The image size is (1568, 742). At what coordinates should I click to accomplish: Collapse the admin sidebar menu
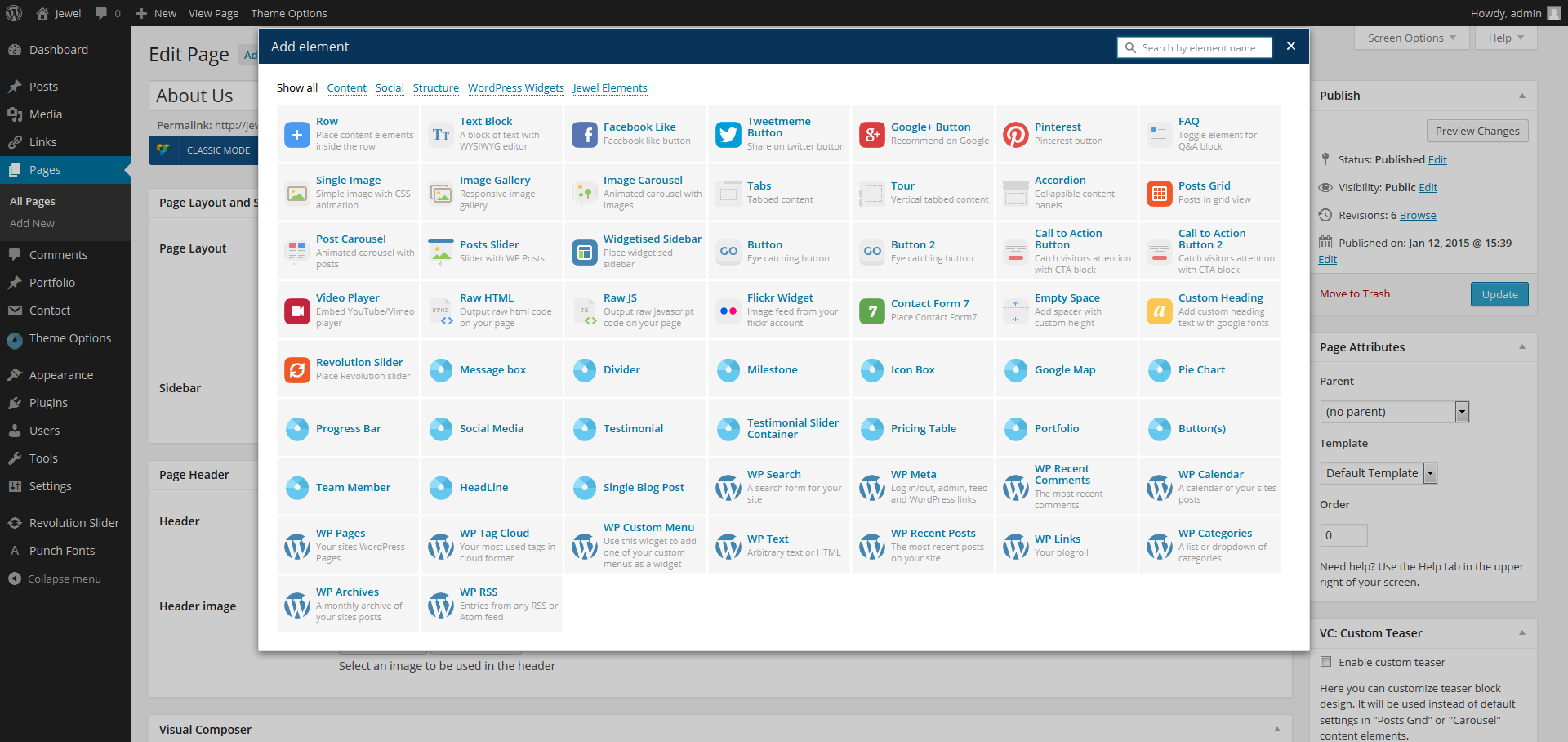coord(65,579)
